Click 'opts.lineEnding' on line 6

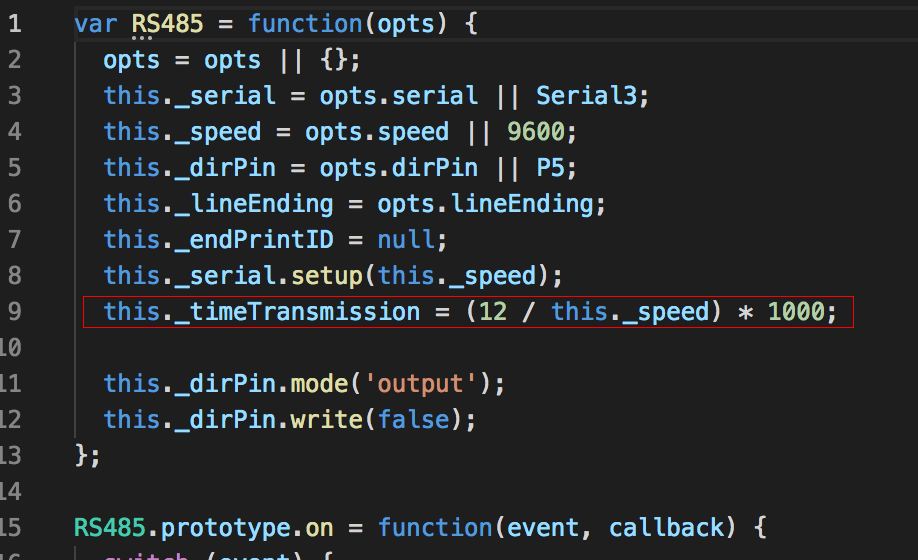coord(485,204)
